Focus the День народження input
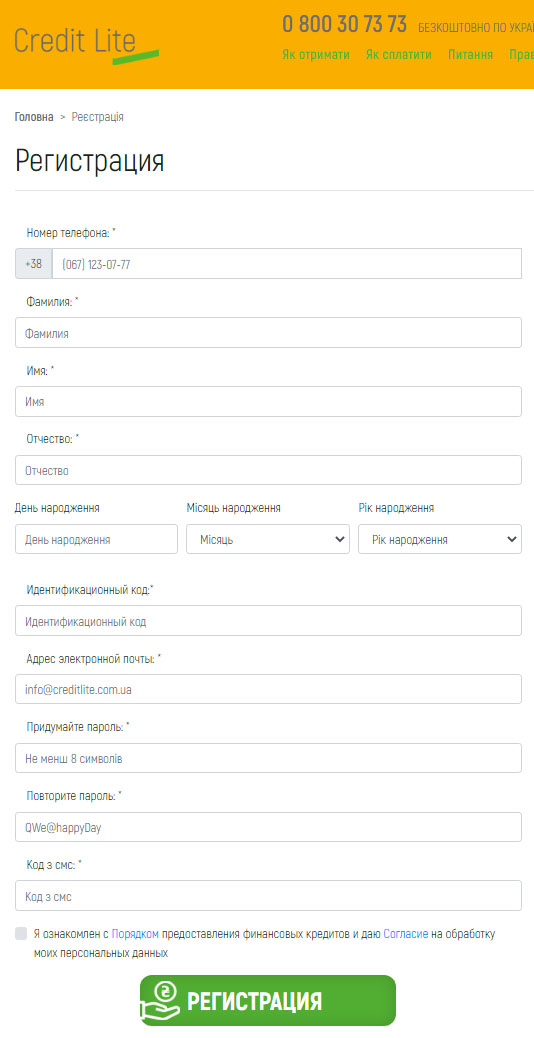This screenshot has width=534, height=1038. (x=97, y=539)
